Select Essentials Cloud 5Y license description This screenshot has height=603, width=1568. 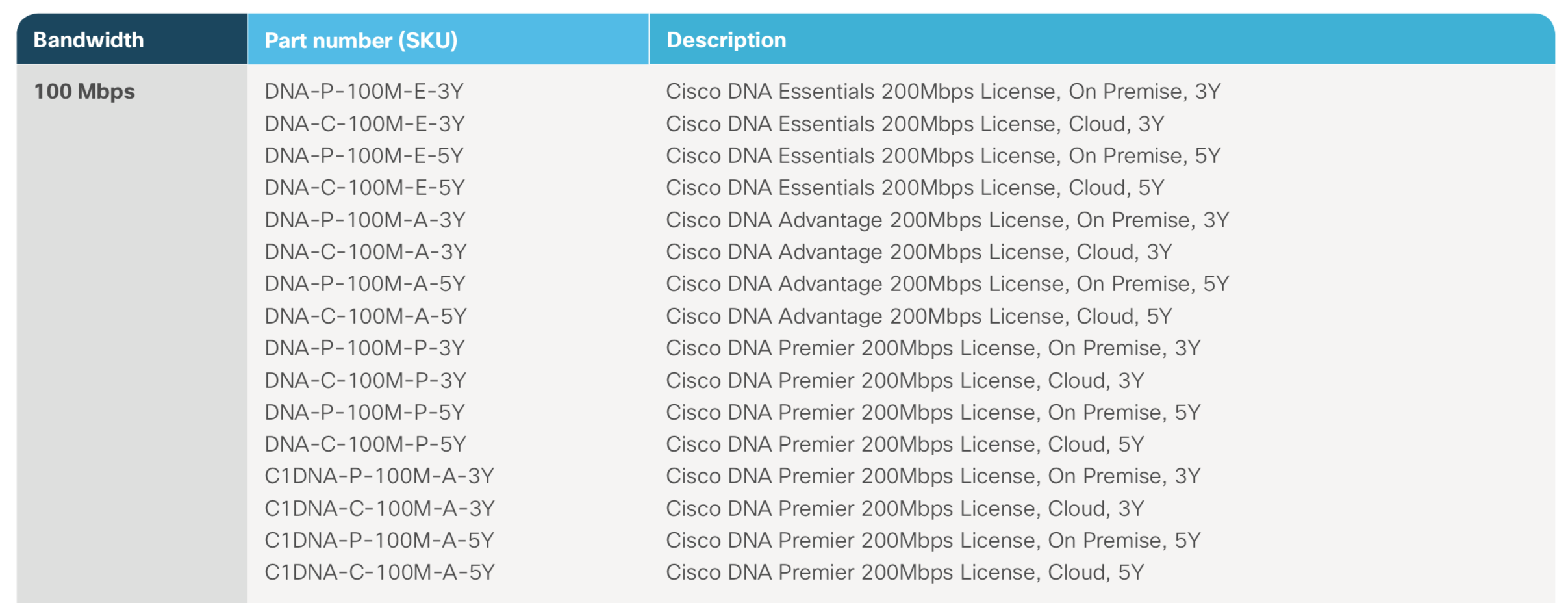[915, 188]
